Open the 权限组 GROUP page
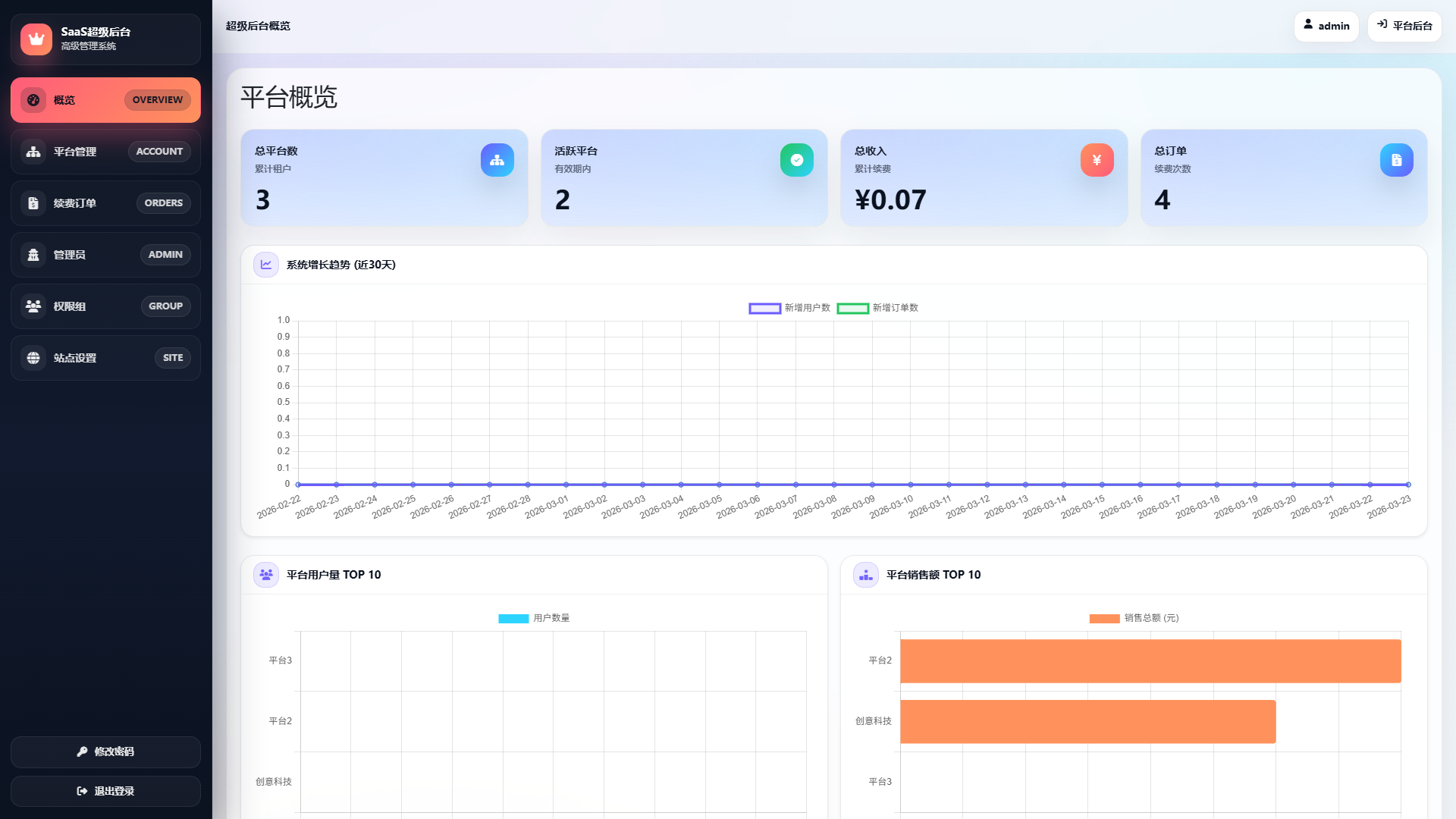This screenshot has width=1456, height=819. 105,306
